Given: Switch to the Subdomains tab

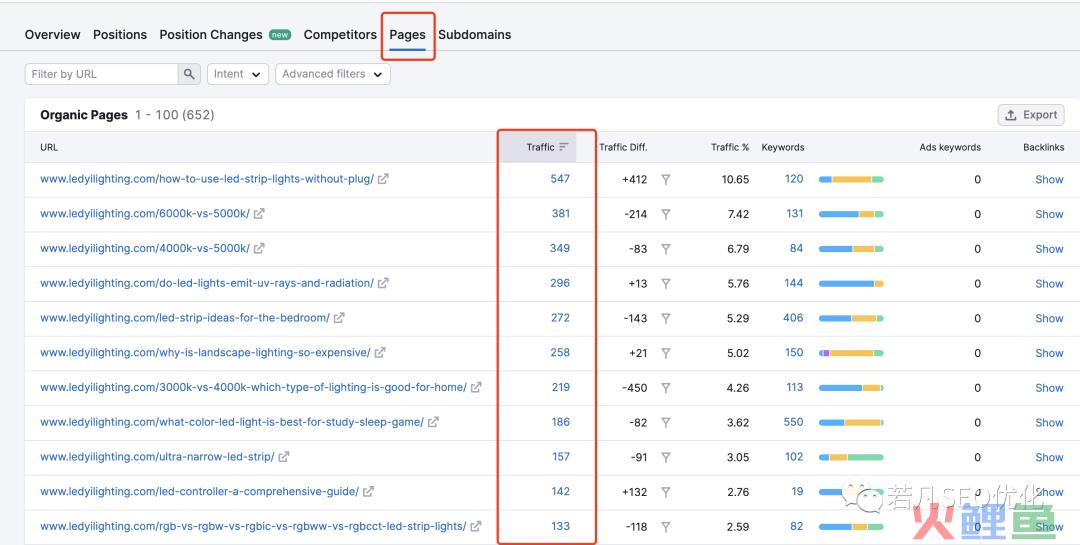Looking at the screenshot, I should pos(475,34).
